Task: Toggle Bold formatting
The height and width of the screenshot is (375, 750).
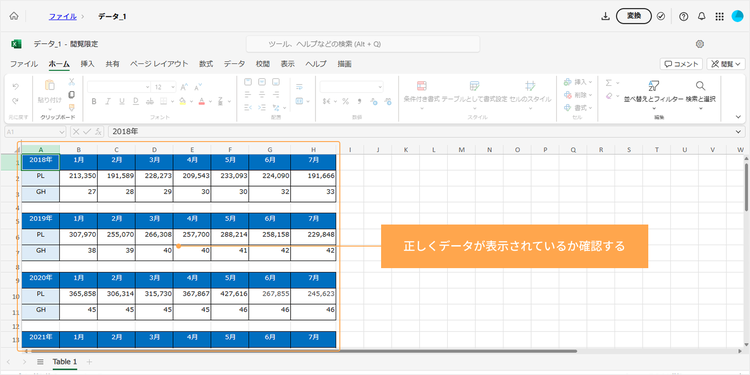Action: pos(94,101)
